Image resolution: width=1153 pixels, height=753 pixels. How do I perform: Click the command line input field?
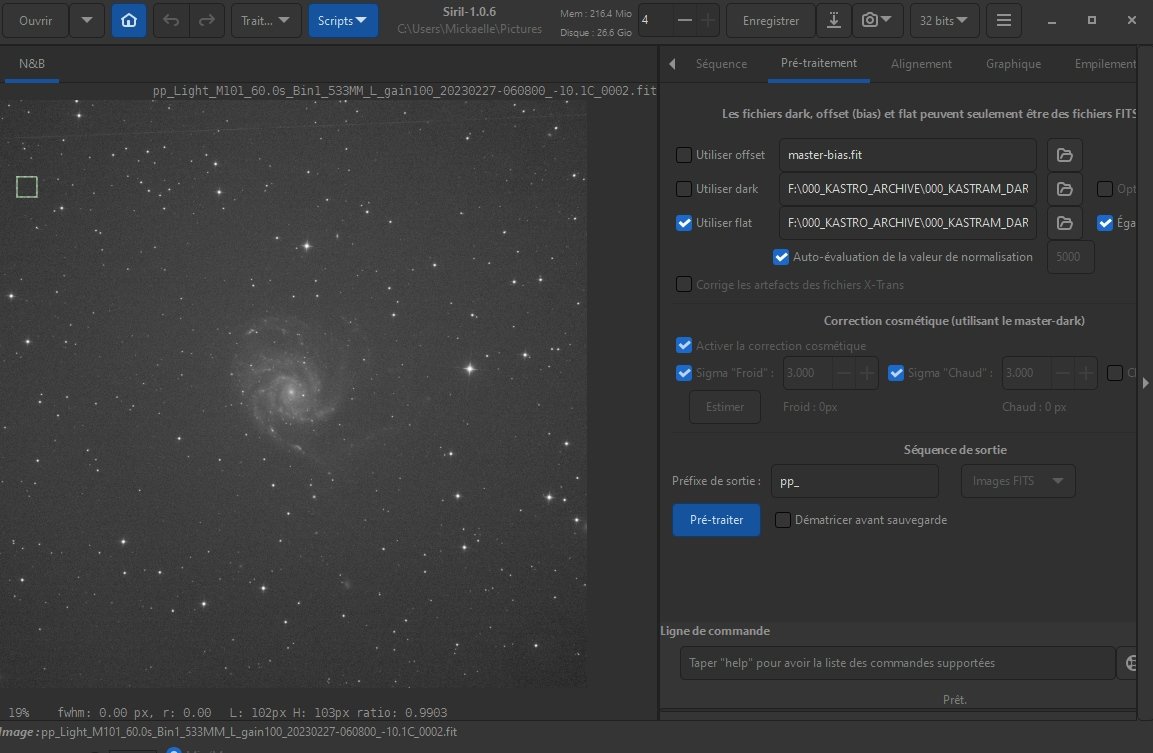pos(897,663)
